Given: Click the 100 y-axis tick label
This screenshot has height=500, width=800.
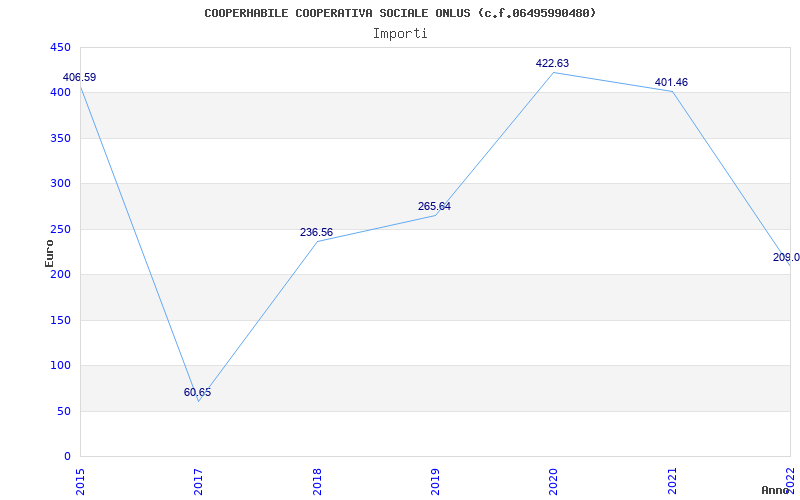Looking at the screenshot, I should pyautogui.click(x=60, y=366).
